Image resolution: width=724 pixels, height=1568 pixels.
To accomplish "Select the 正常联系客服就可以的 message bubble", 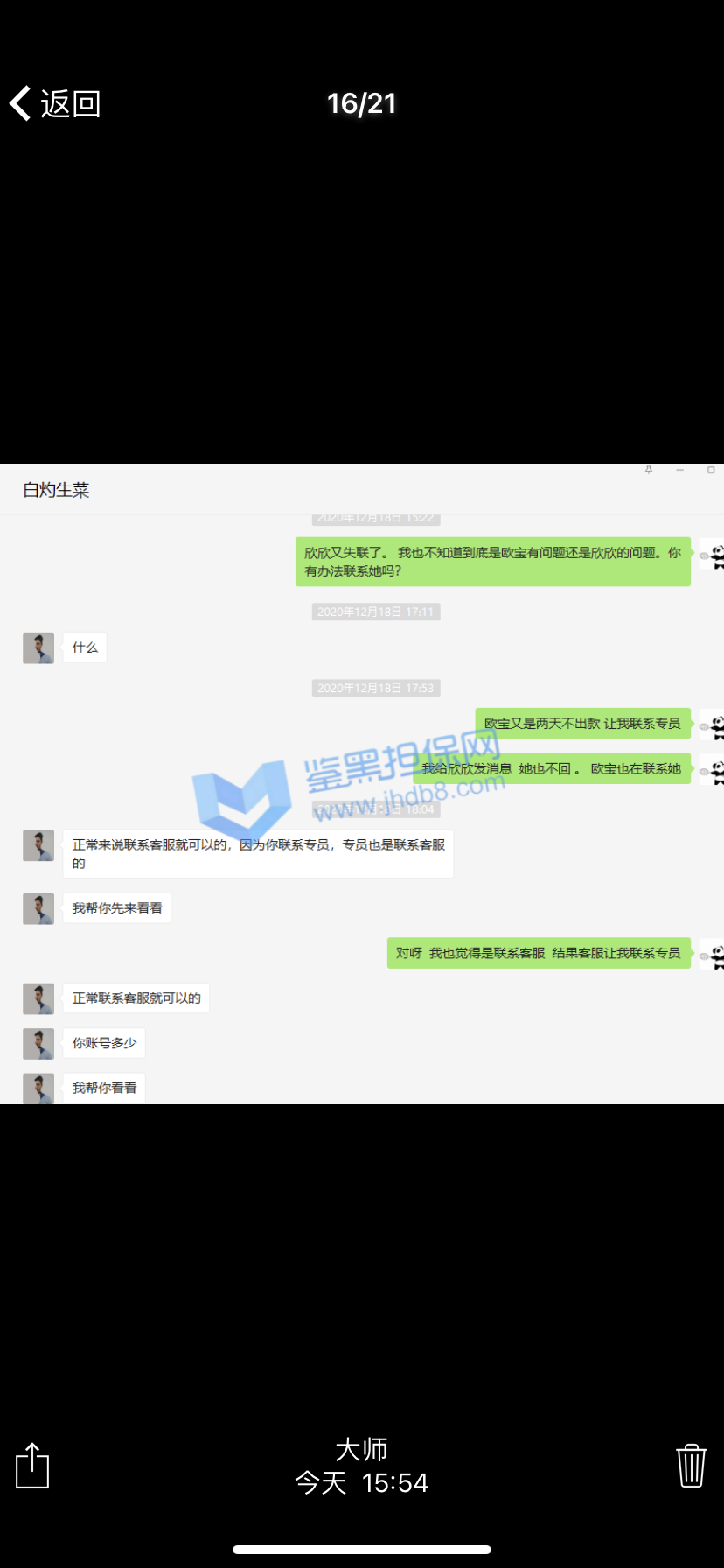I will (x=136, y=998).
